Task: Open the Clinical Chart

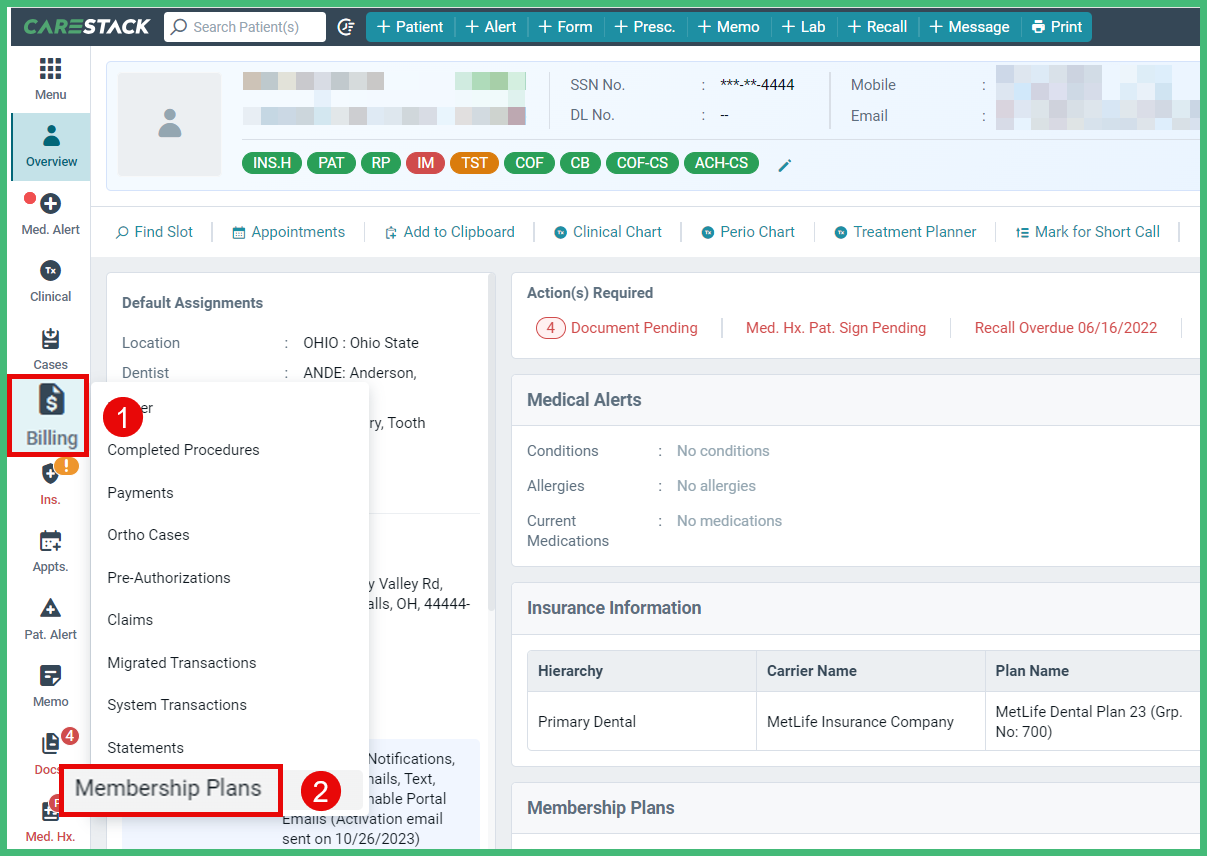Action: click(x=608, y=231)
